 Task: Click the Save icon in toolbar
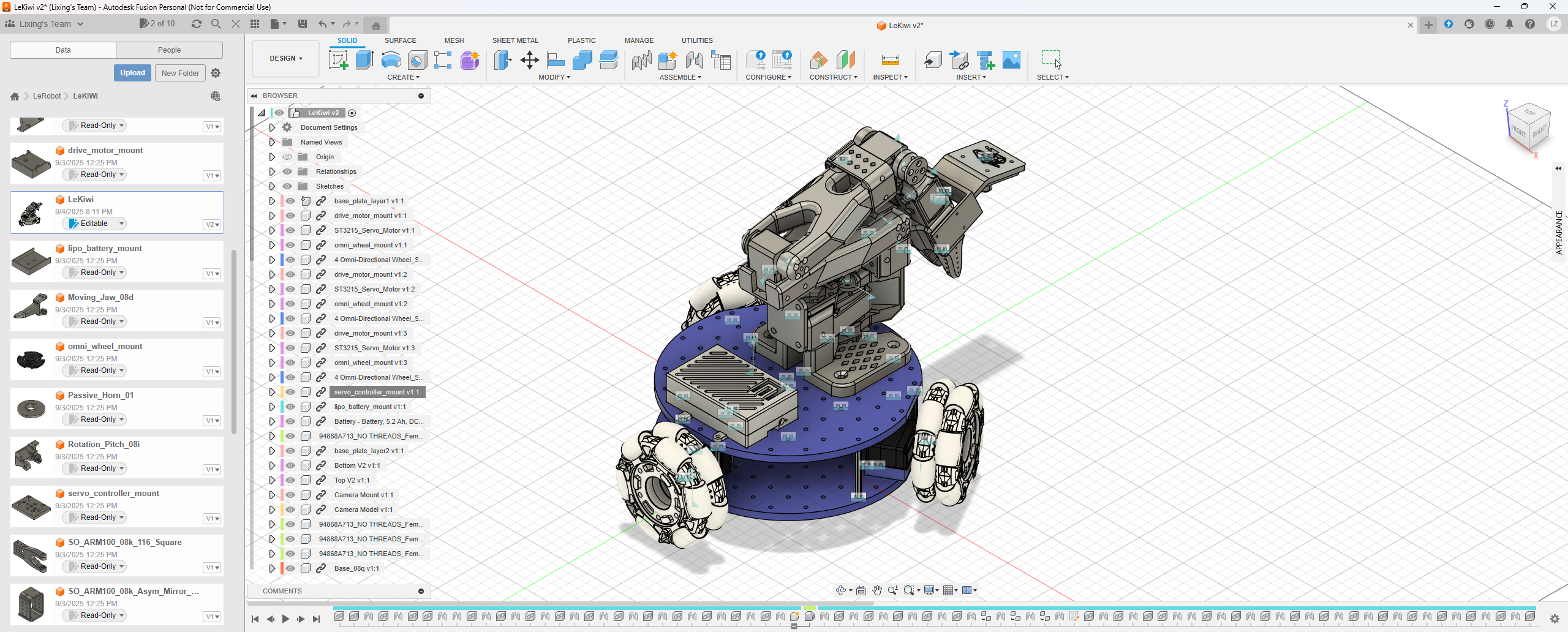click(302, 24)
